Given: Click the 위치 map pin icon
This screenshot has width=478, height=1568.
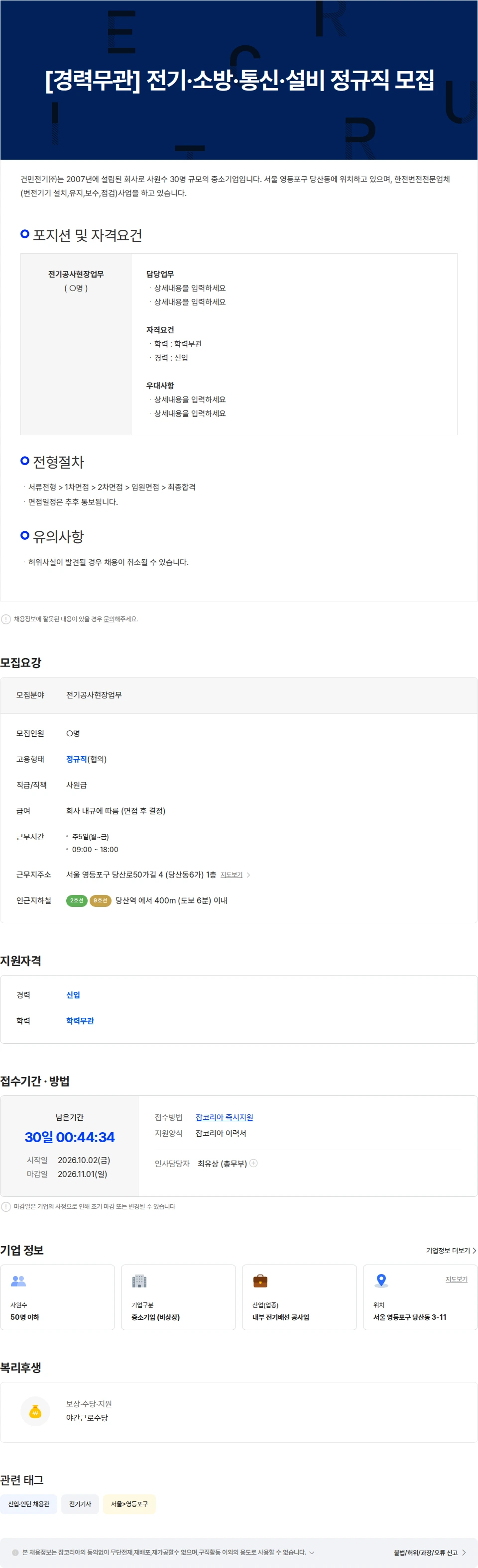Looking at the screenshot, I should click(x=381, y=1280).
